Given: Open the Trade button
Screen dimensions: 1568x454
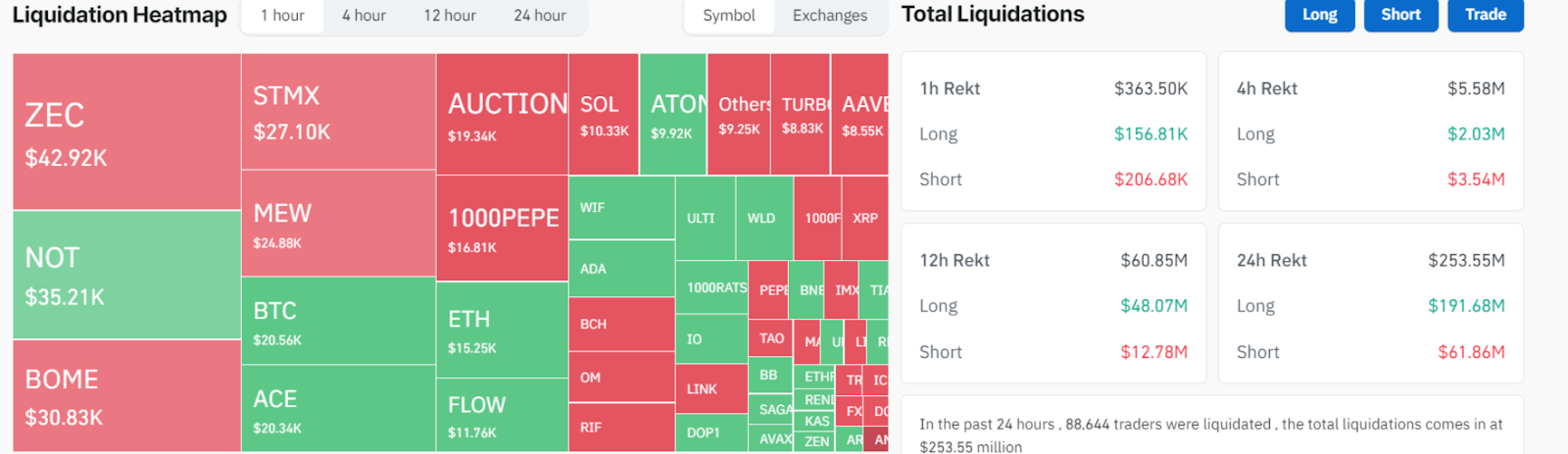Looking at the screenshot, I should [x=1486, y=15].
